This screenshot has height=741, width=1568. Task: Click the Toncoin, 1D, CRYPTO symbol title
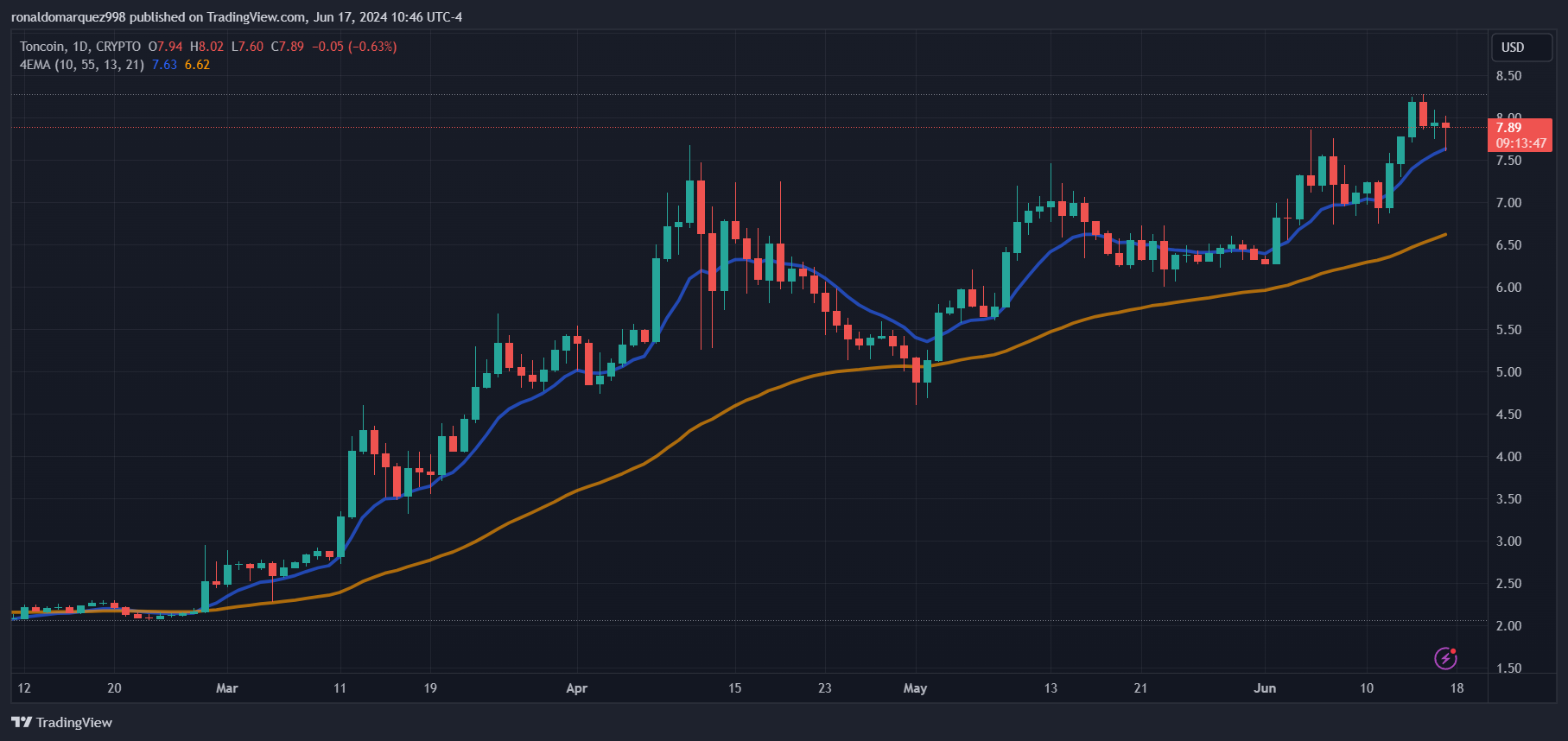click(80, 47)
